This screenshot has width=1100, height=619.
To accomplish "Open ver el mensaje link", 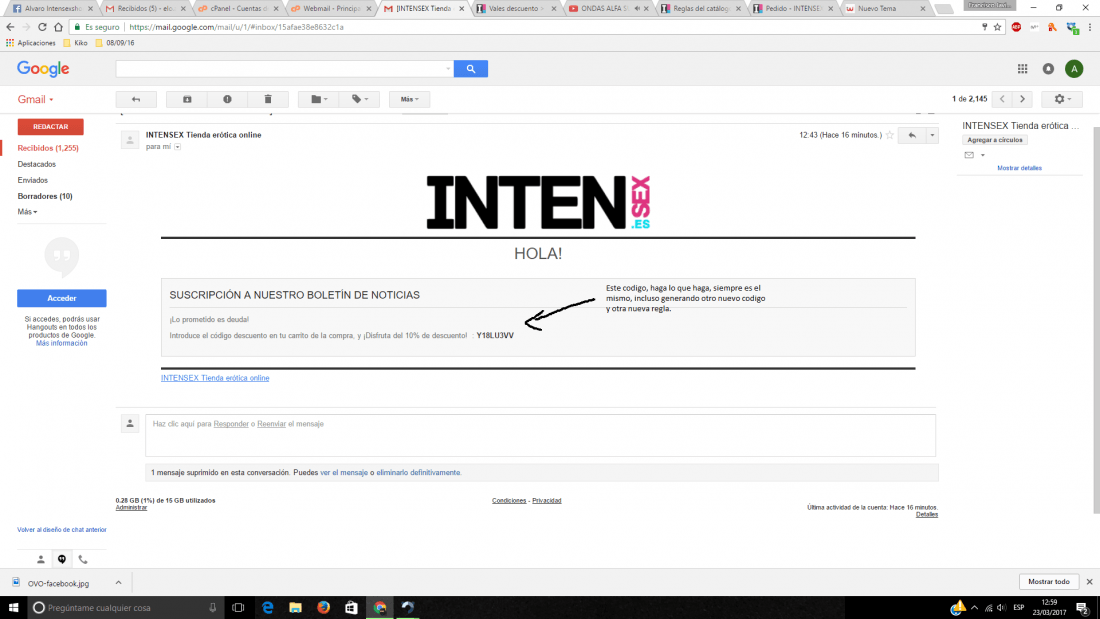I will [344, 473].
